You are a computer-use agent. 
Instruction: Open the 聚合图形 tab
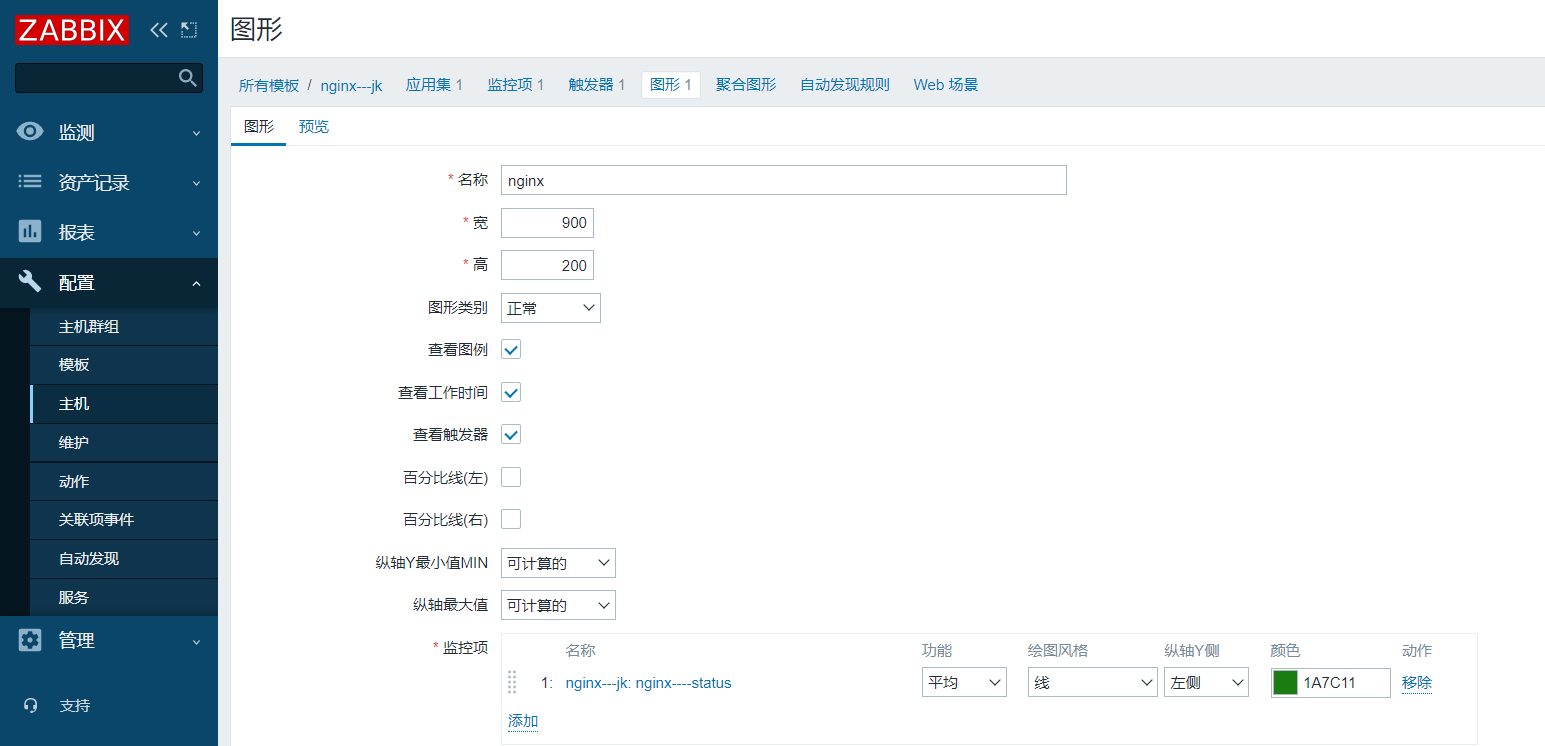tap(746, 85)
